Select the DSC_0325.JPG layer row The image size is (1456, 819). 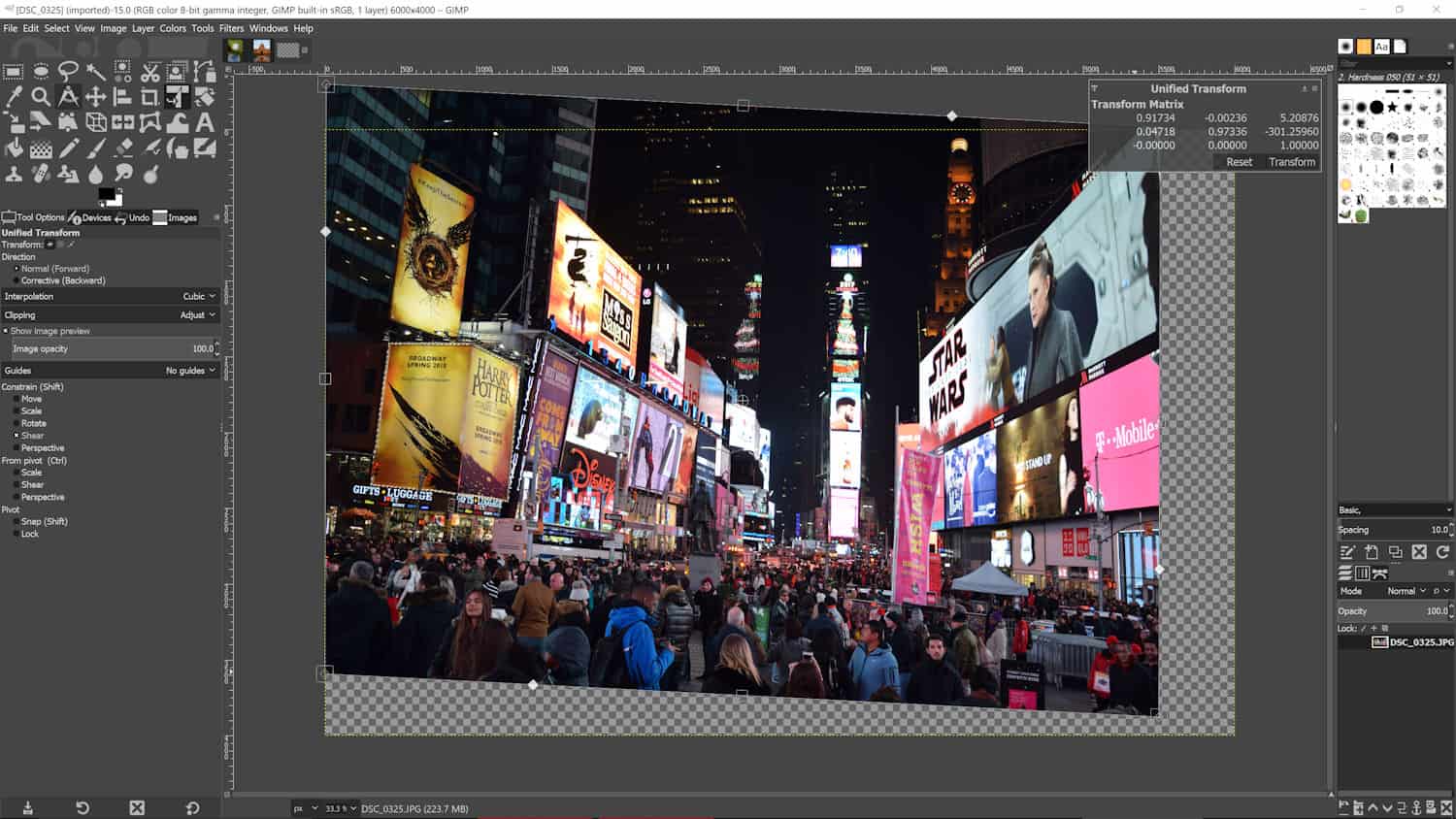[1396, 641]
